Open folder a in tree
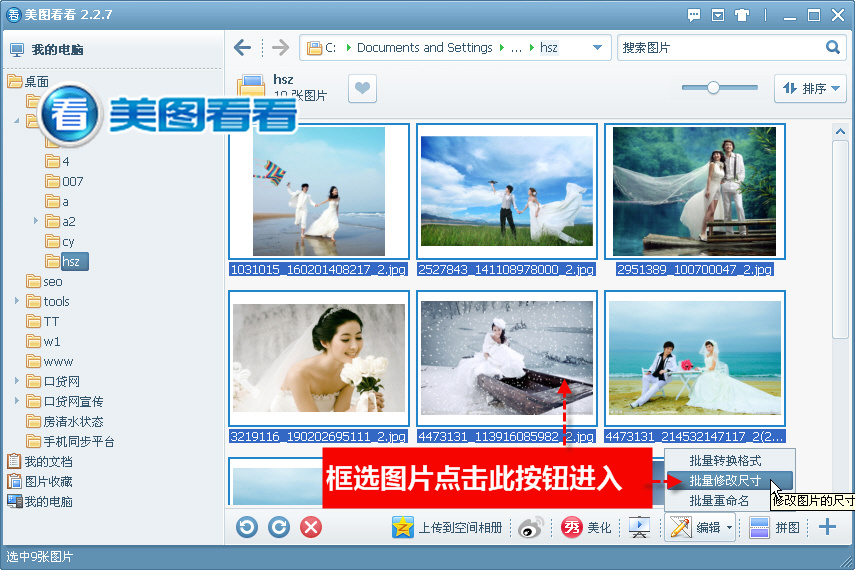 click(x=57, y=201)
